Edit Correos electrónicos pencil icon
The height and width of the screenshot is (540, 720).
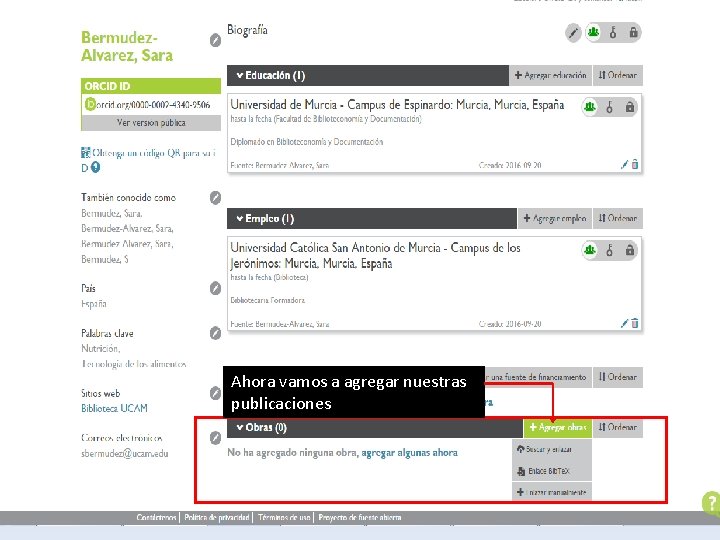click(x=215, y=438)
